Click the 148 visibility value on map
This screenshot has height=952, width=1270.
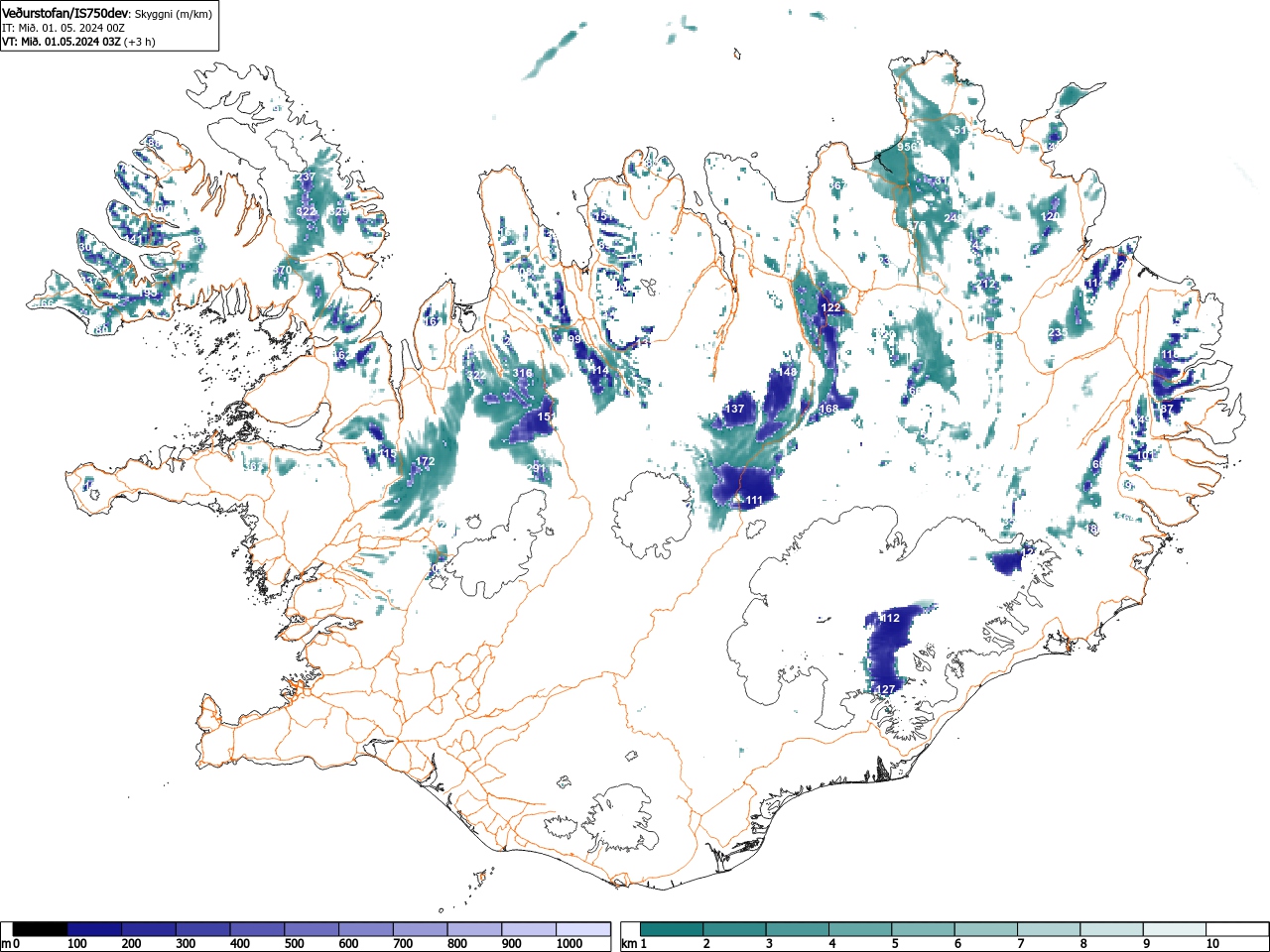pos(788,372)
